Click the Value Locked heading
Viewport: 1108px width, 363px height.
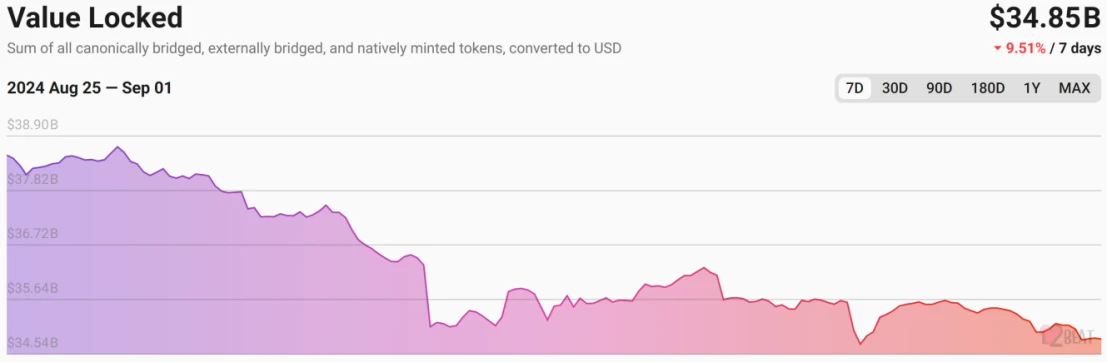point(95,18)
